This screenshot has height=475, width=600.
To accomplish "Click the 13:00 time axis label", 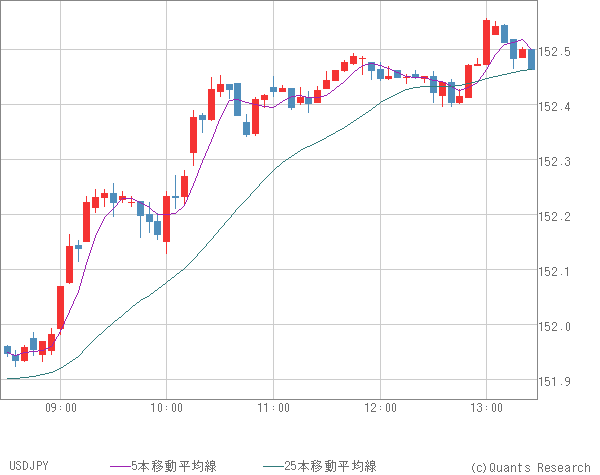I will pyautogui.click(x=486, y=407).
